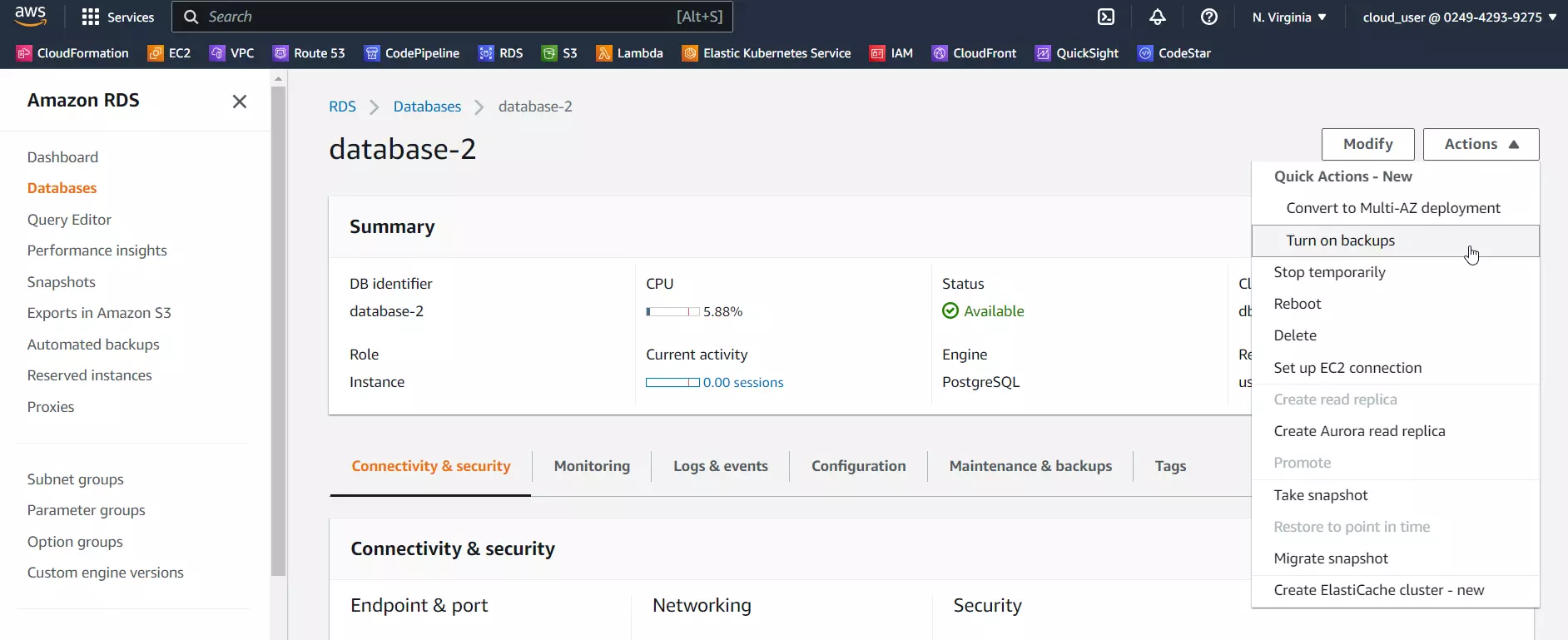Screen dimensions: 1568x640
Task: Open the N. Virginia region dropdown
Action: point(1289,17)
